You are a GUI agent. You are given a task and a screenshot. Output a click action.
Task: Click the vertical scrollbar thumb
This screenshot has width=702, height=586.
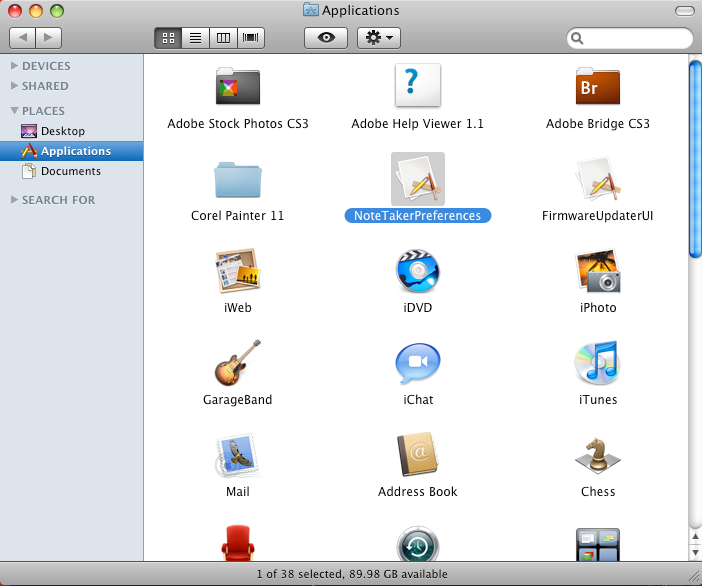point(695,159)
